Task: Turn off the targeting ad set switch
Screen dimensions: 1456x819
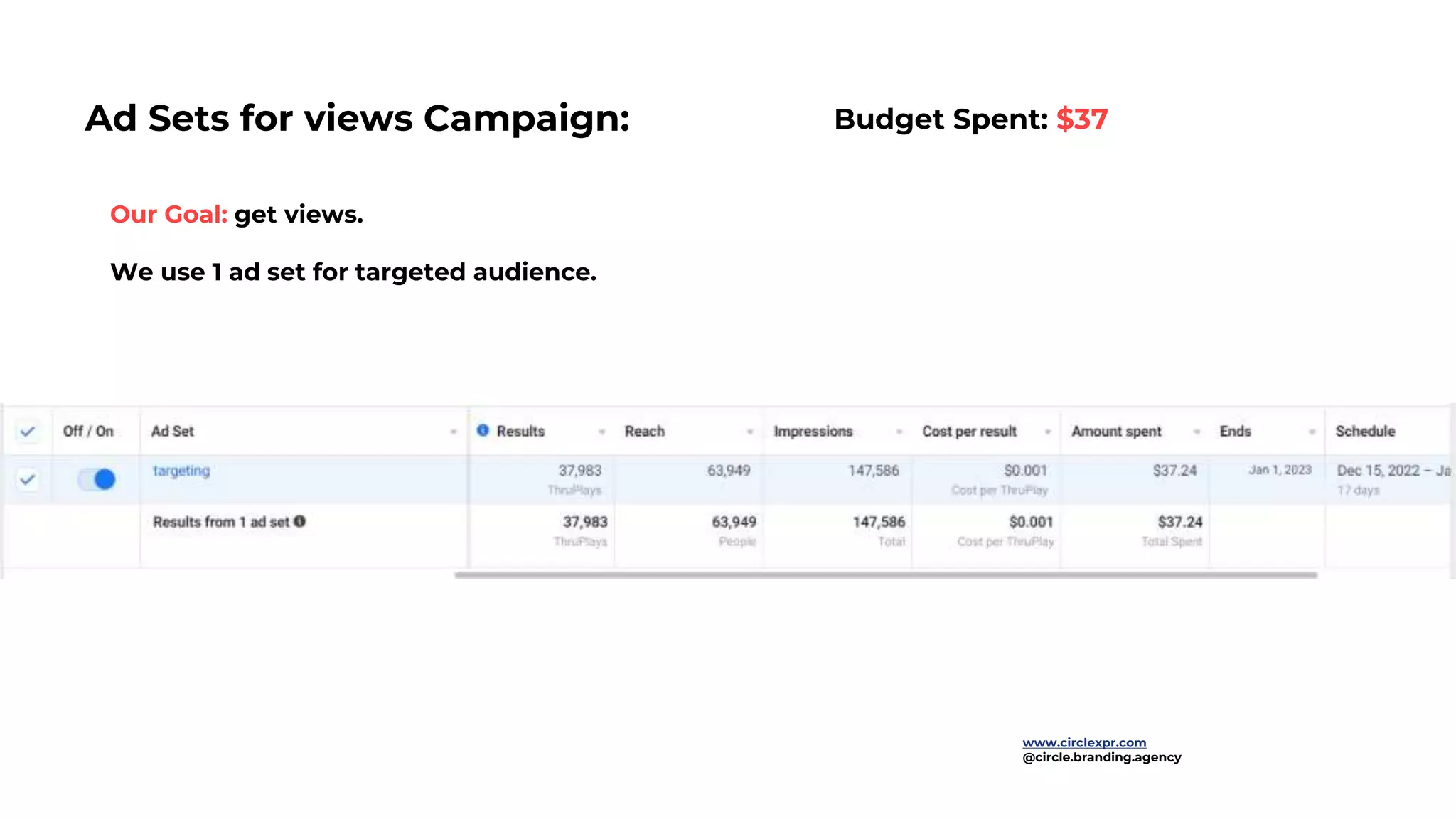Action: pyautogui.click(x=97, y=479)
